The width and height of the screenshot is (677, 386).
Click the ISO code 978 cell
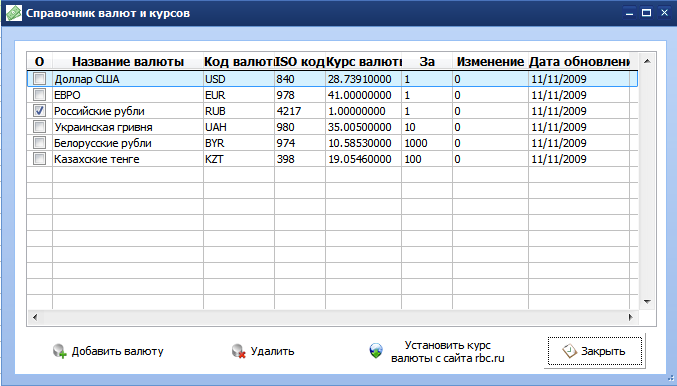tap(300, 95)
